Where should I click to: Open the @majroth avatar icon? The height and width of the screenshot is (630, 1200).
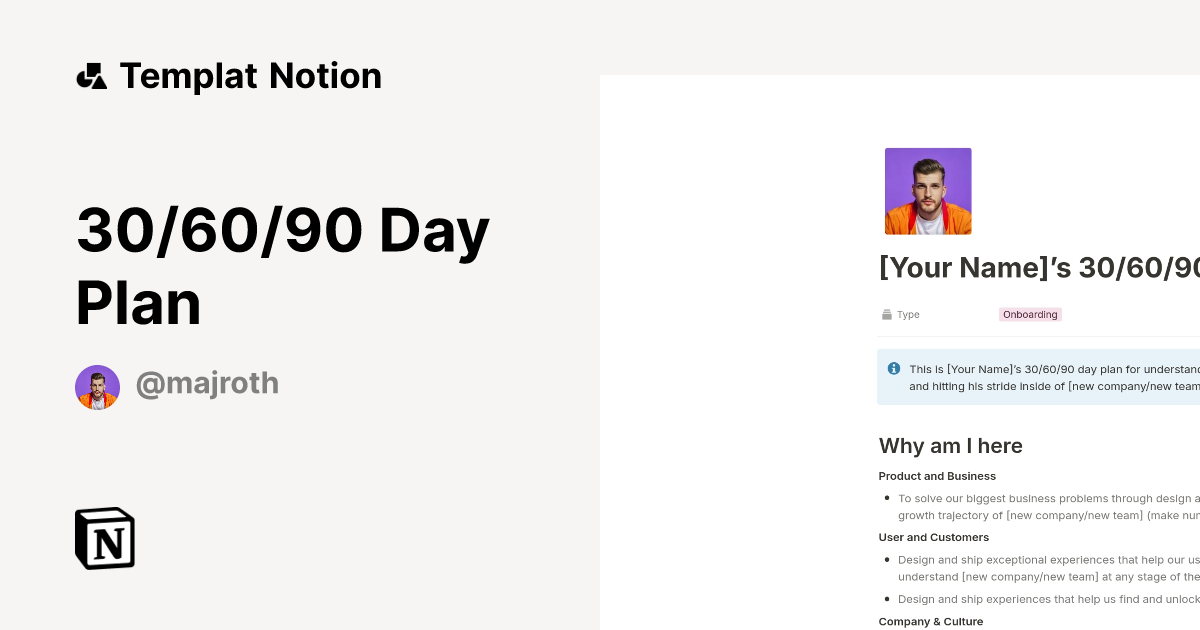(97, 386)
